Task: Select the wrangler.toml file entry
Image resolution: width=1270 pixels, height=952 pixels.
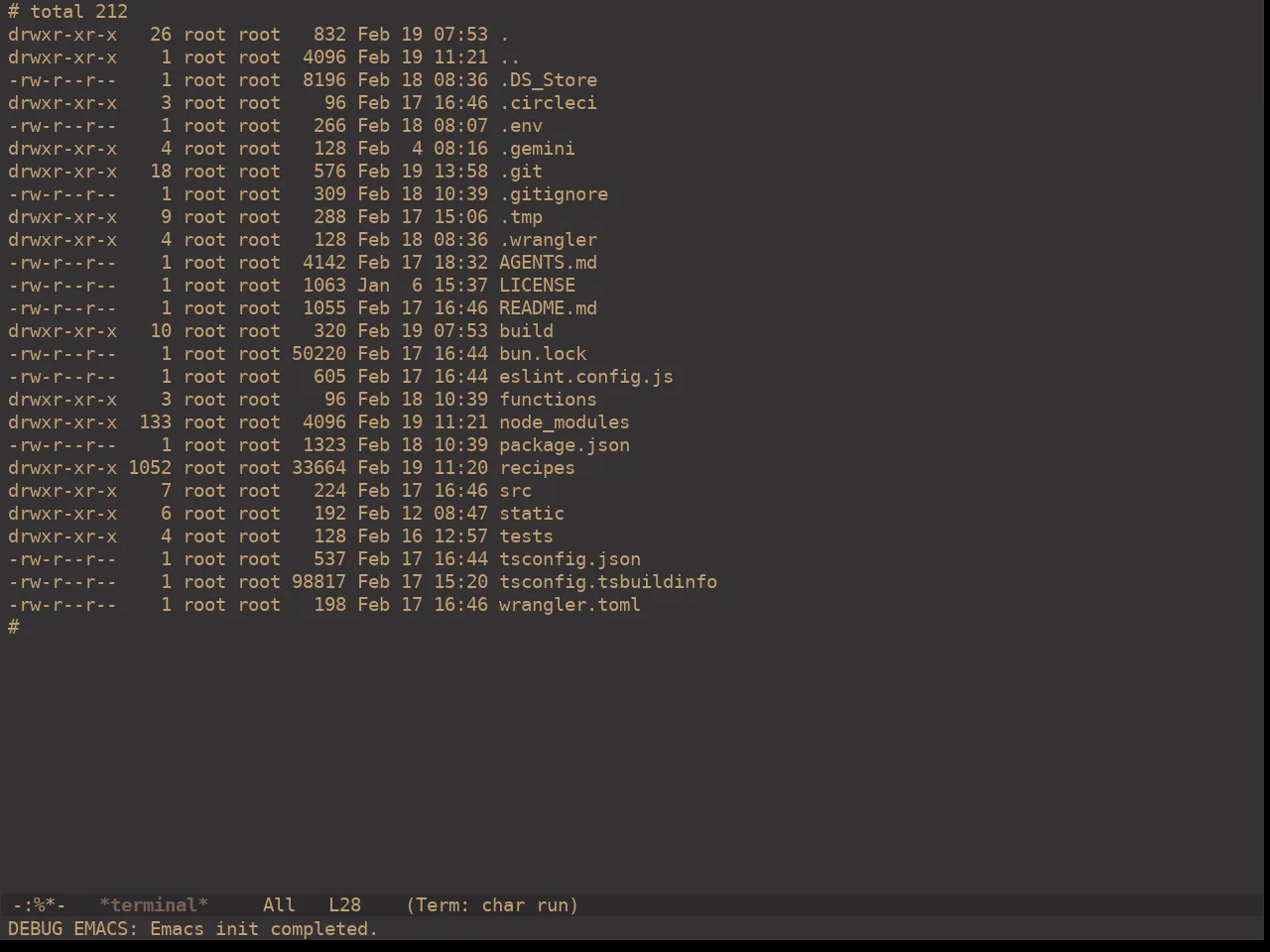Action: (570, 605)
